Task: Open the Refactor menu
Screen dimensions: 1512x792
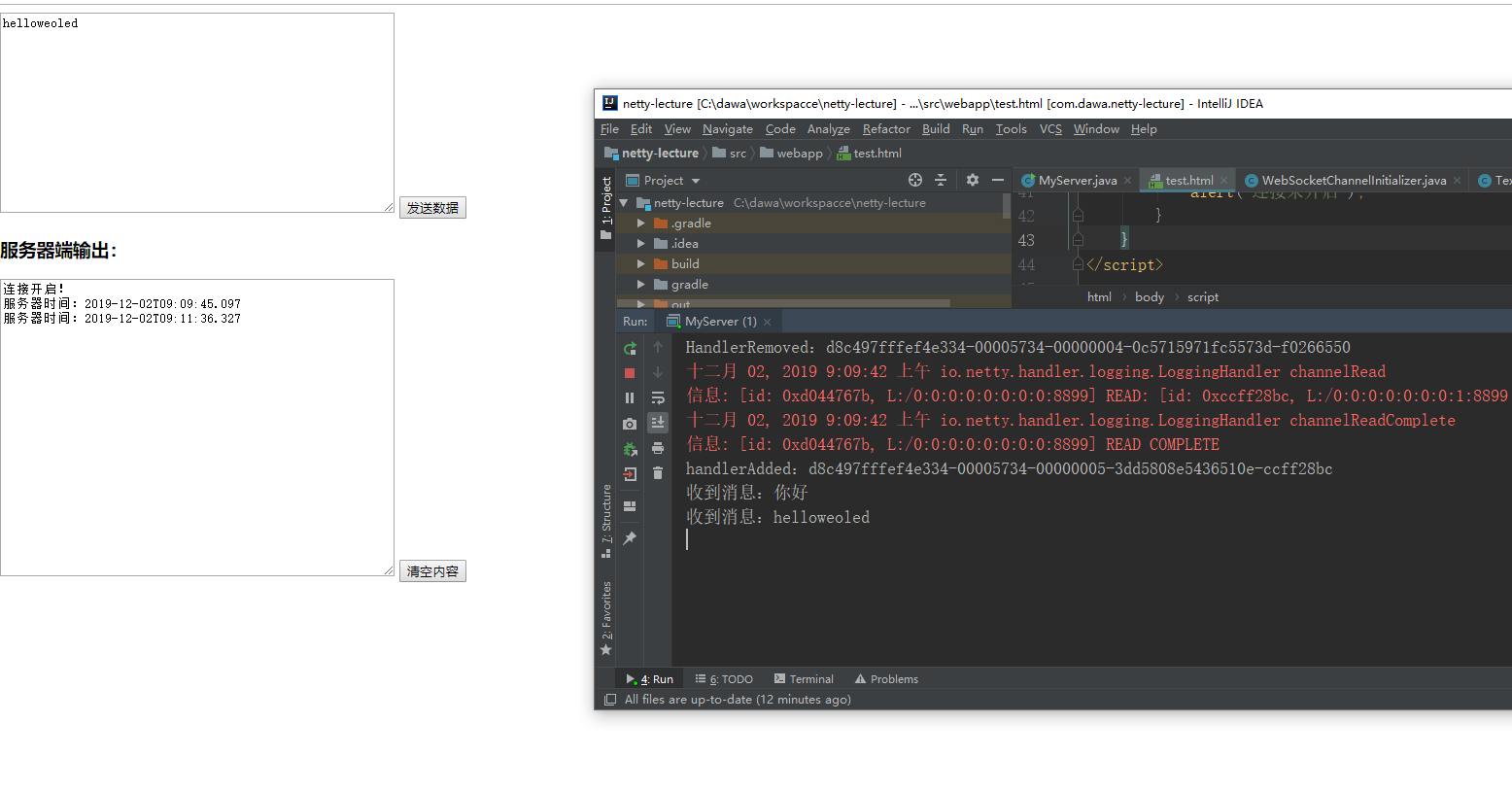Action: pyautogui.click(x=886, y=129)
